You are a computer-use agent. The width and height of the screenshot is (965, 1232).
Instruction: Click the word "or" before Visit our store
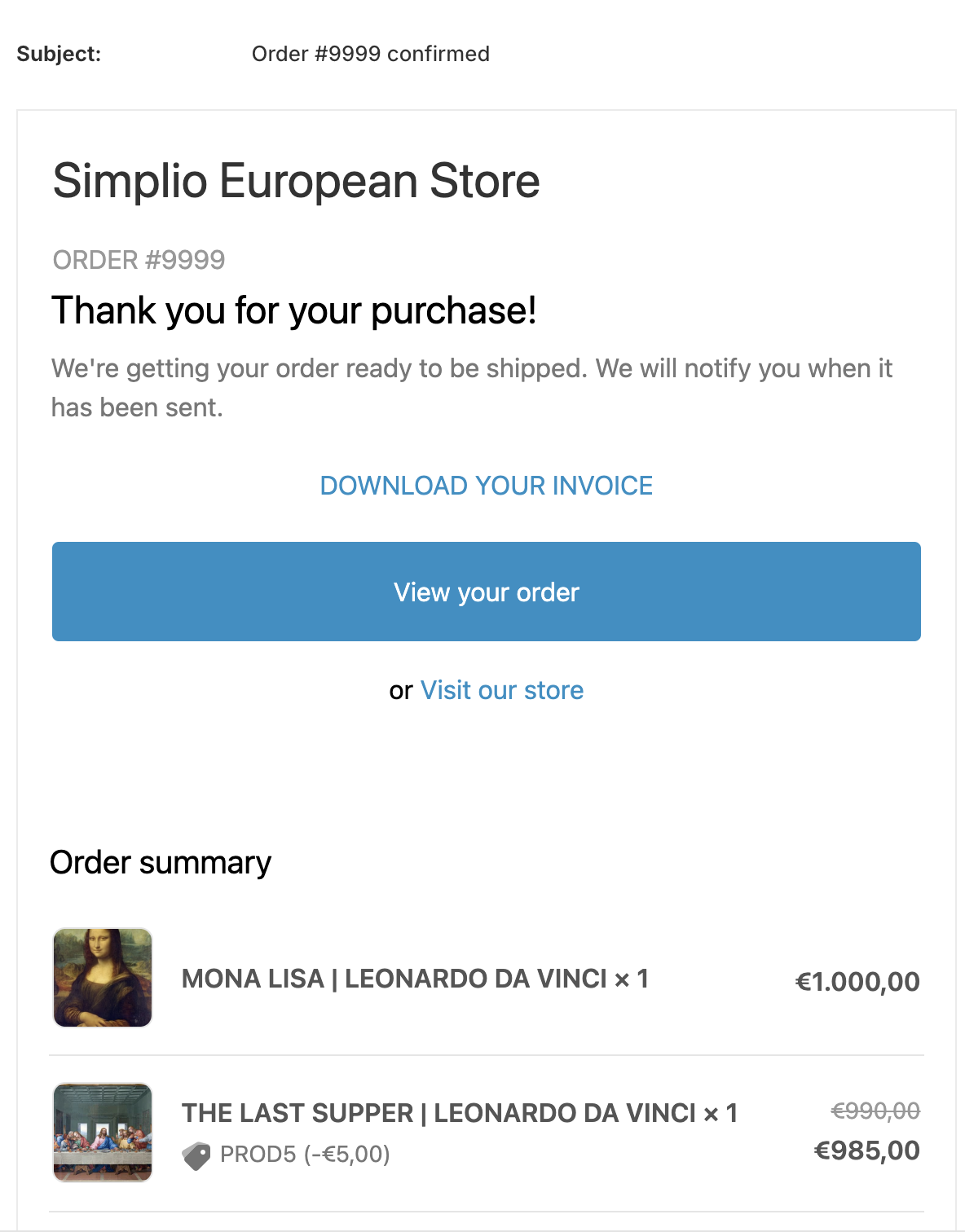[x=401, y=691]
